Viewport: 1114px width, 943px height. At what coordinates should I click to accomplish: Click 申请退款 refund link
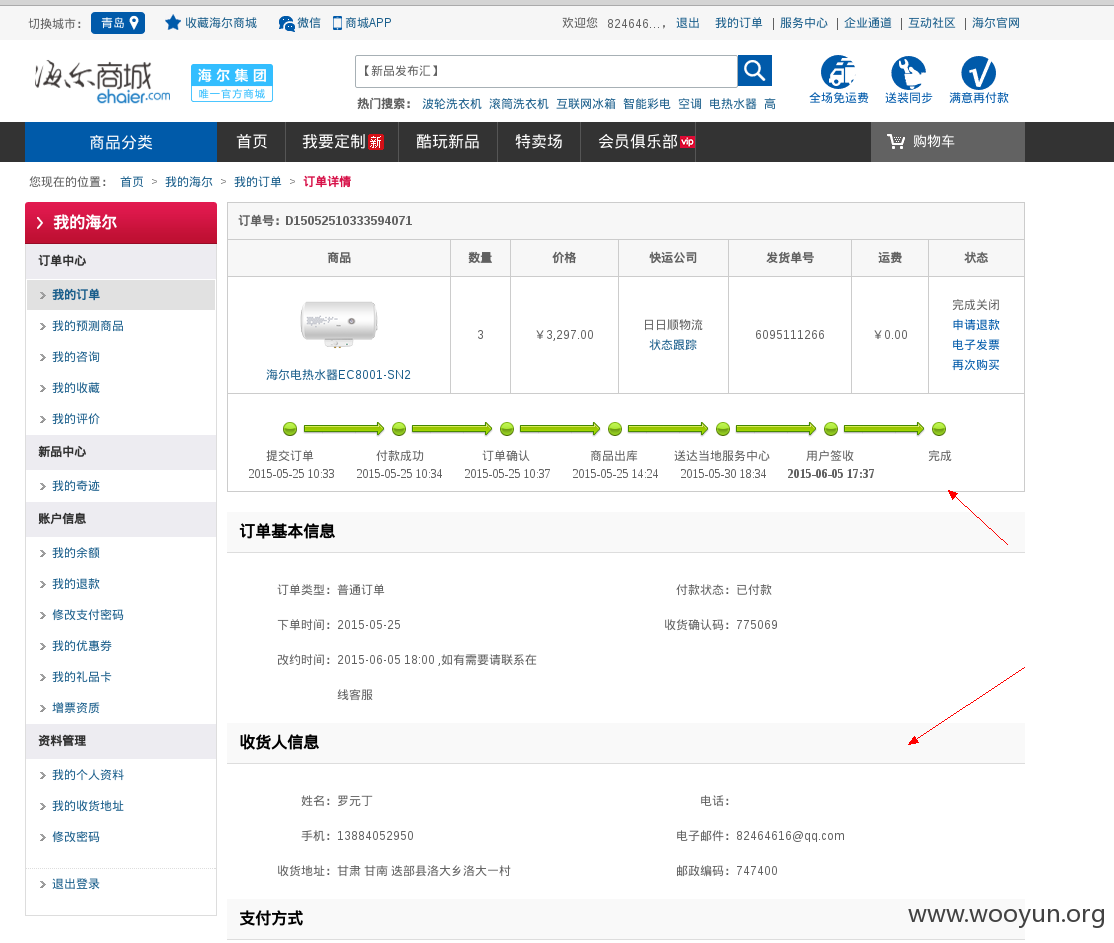pos(975,325)
